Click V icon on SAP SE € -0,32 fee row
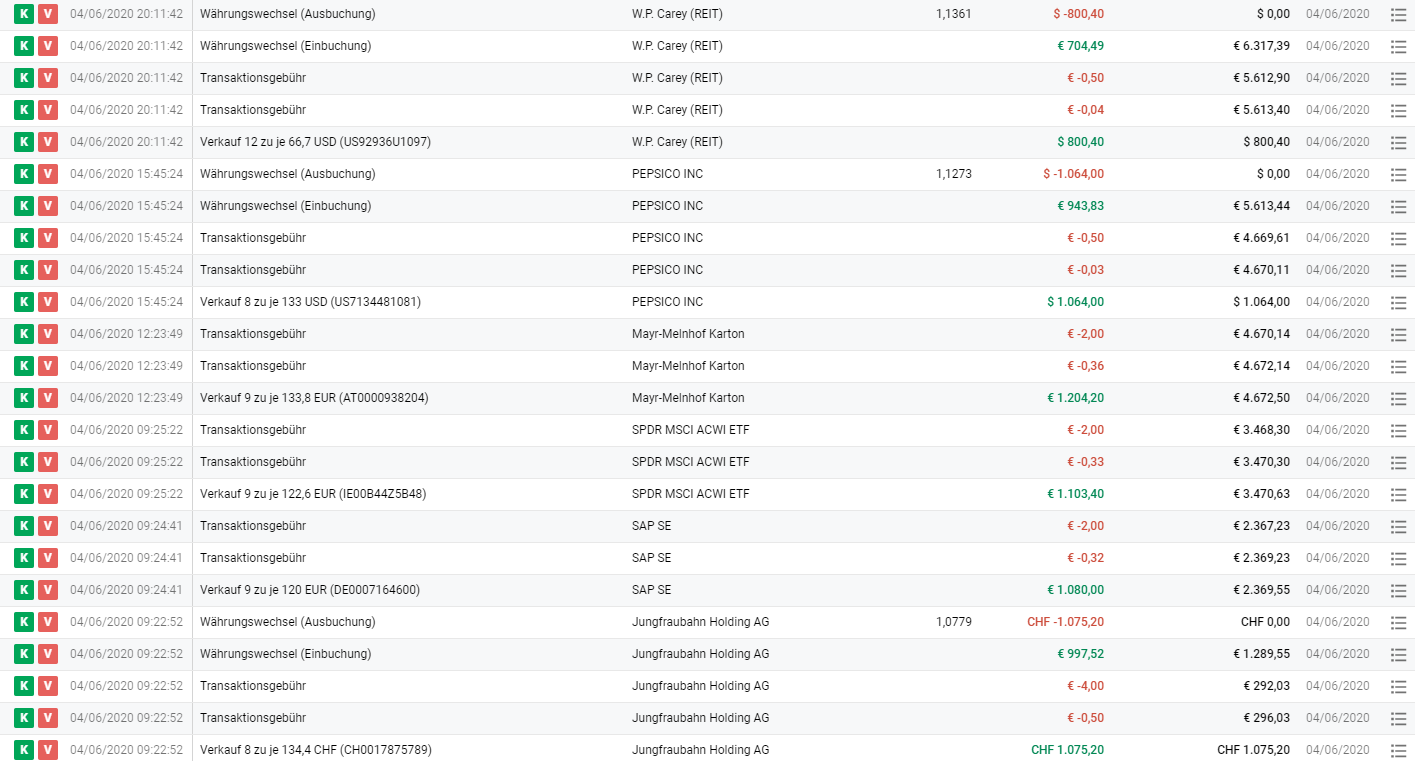This screenshot has width=1415, height=761. [x=48, y=558]
